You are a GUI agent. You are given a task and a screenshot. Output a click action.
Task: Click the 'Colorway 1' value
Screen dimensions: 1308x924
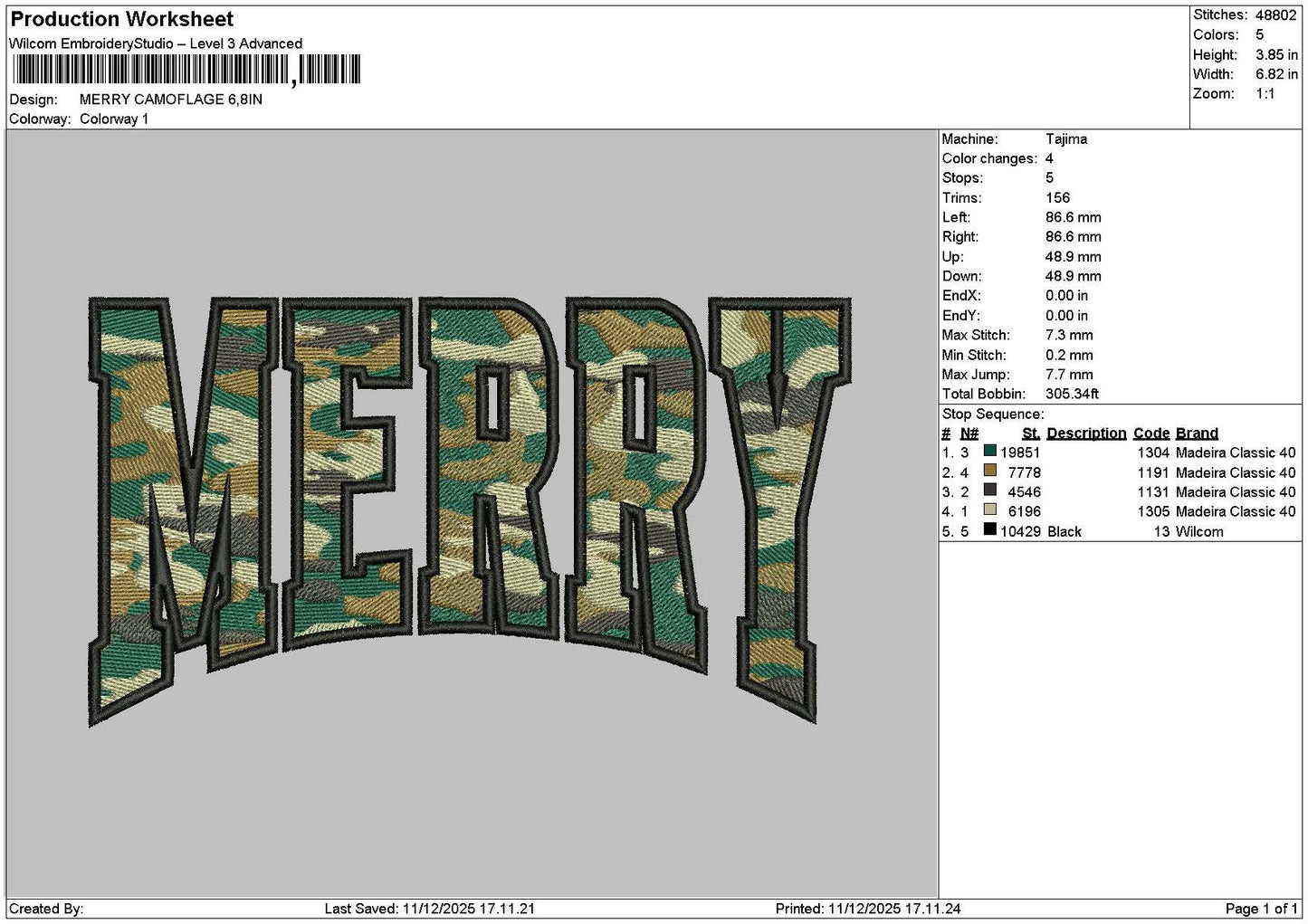click(x=114, y=119)
